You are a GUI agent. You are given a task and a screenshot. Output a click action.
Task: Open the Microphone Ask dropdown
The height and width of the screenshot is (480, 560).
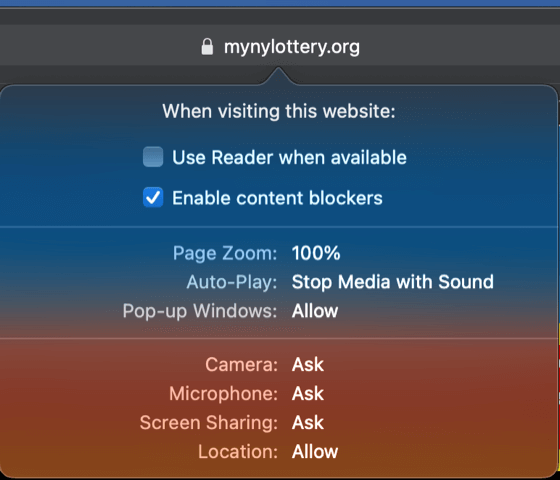pyautogui.click(x=308, y=394)
